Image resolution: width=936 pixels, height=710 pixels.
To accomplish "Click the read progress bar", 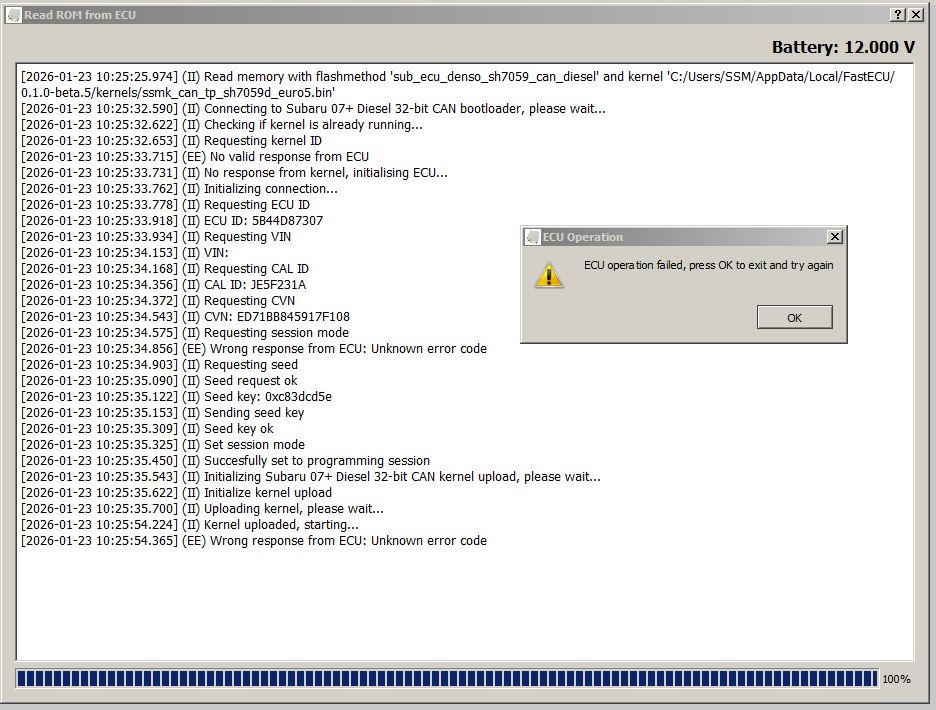I will (447, 678).
